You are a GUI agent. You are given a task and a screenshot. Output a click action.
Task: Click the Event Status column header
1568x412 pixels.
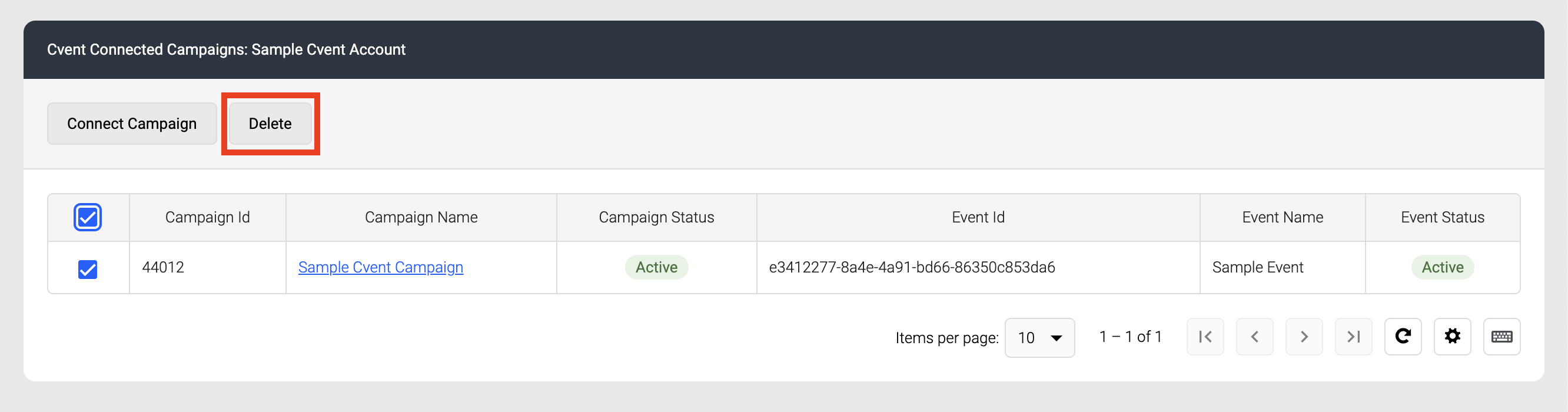pos(1443,217)
